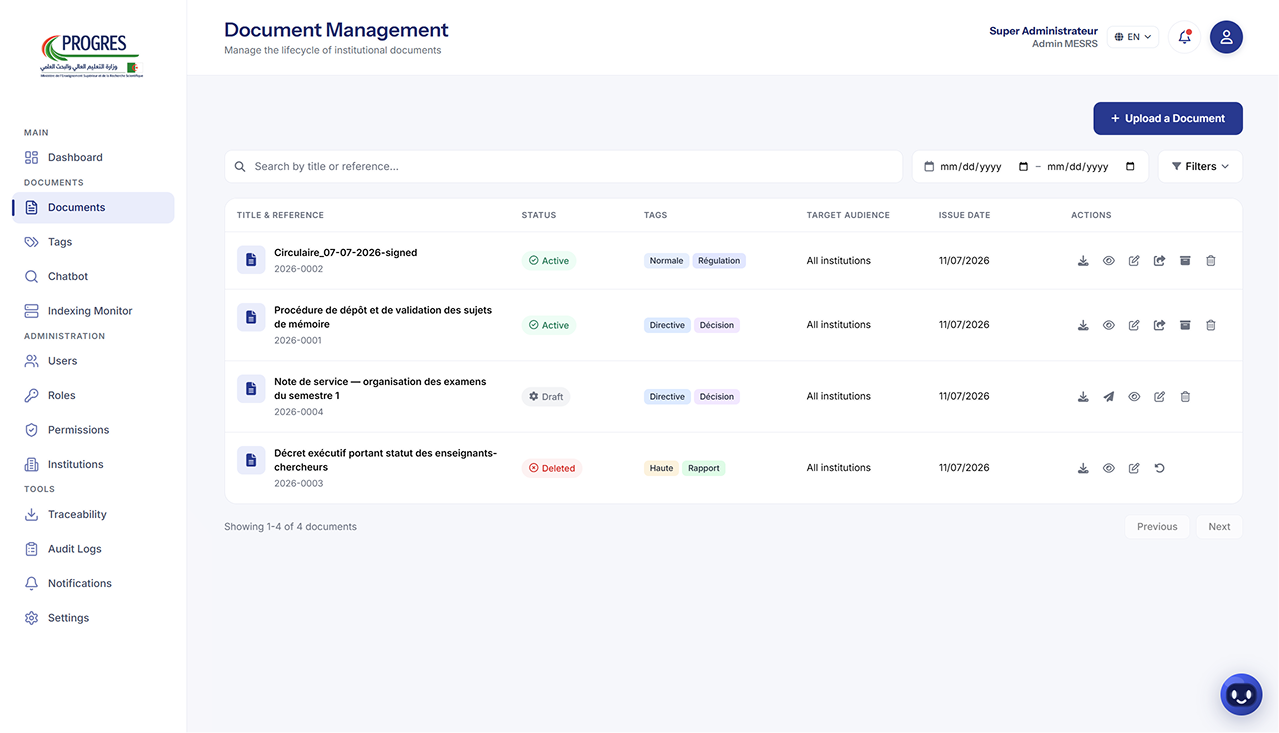Open the user profile avatar
The image size is (1279, 733).
point(1226,37)
